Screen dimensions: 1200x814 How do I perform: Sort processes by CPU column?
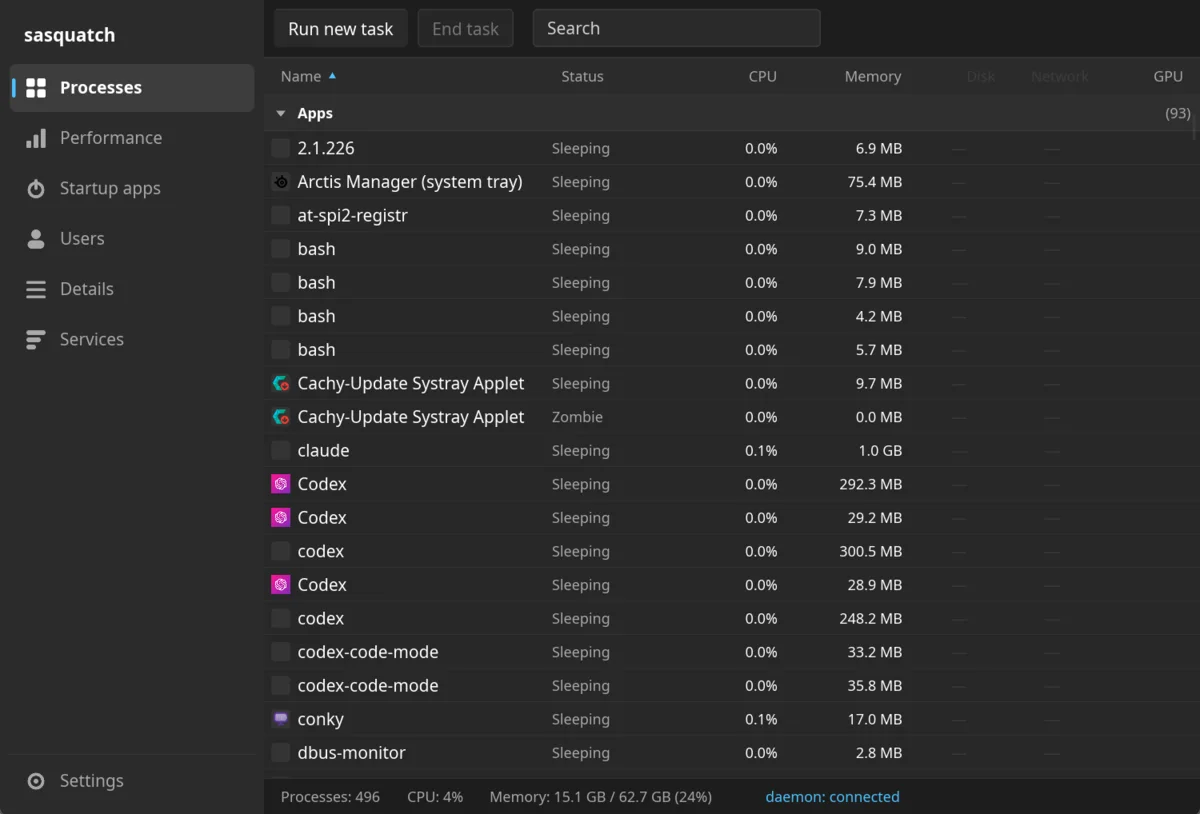762,76
